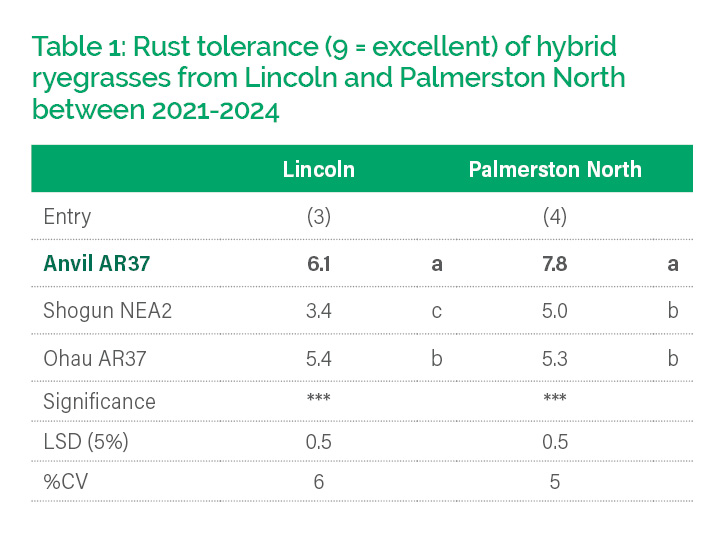The width and height of the screenshot is (724, 535).
Task: Select Anvil AR37 Lincoln score 6.1
Action: pos(319,263)
